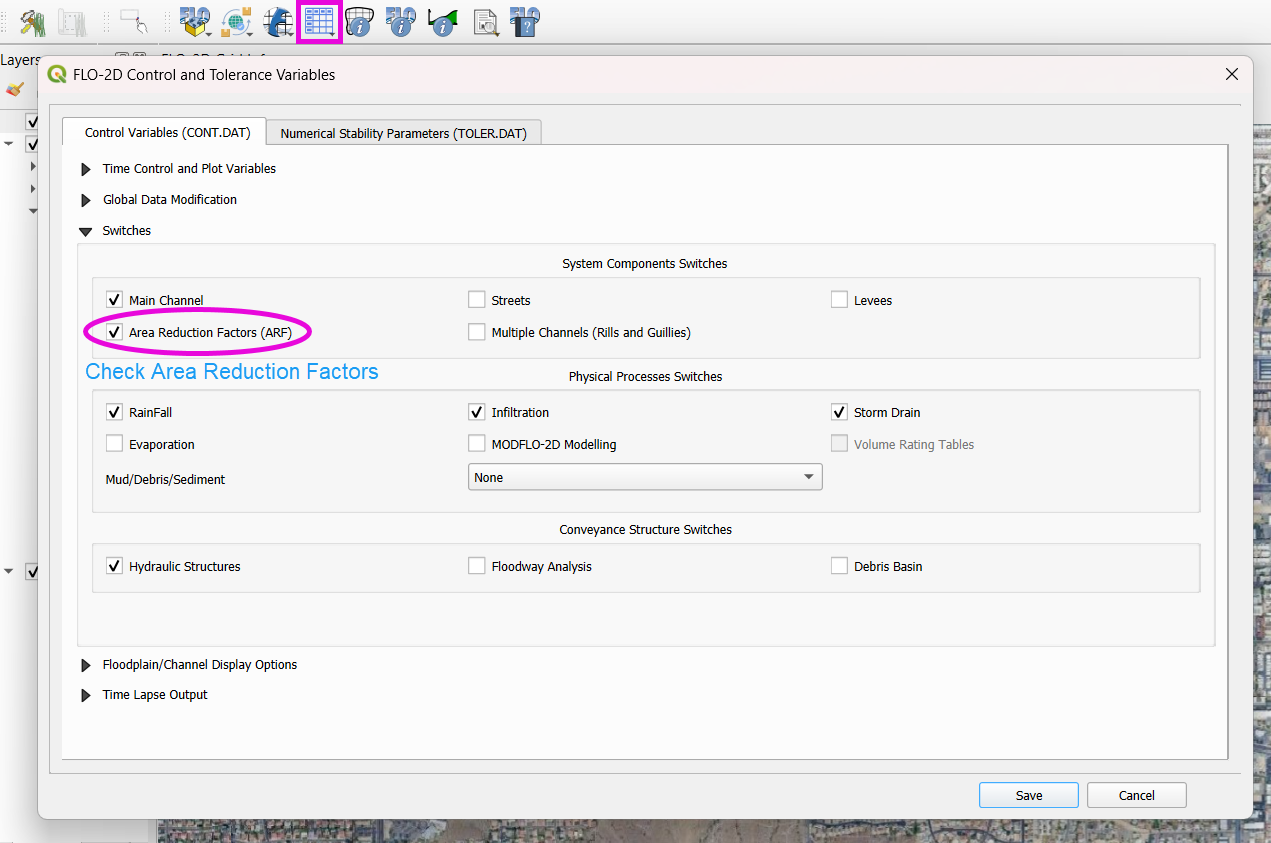Image resolution: width=1271 pixels, height=843 pixels.
Task: Collapse the Switches section
Action: 86,231
